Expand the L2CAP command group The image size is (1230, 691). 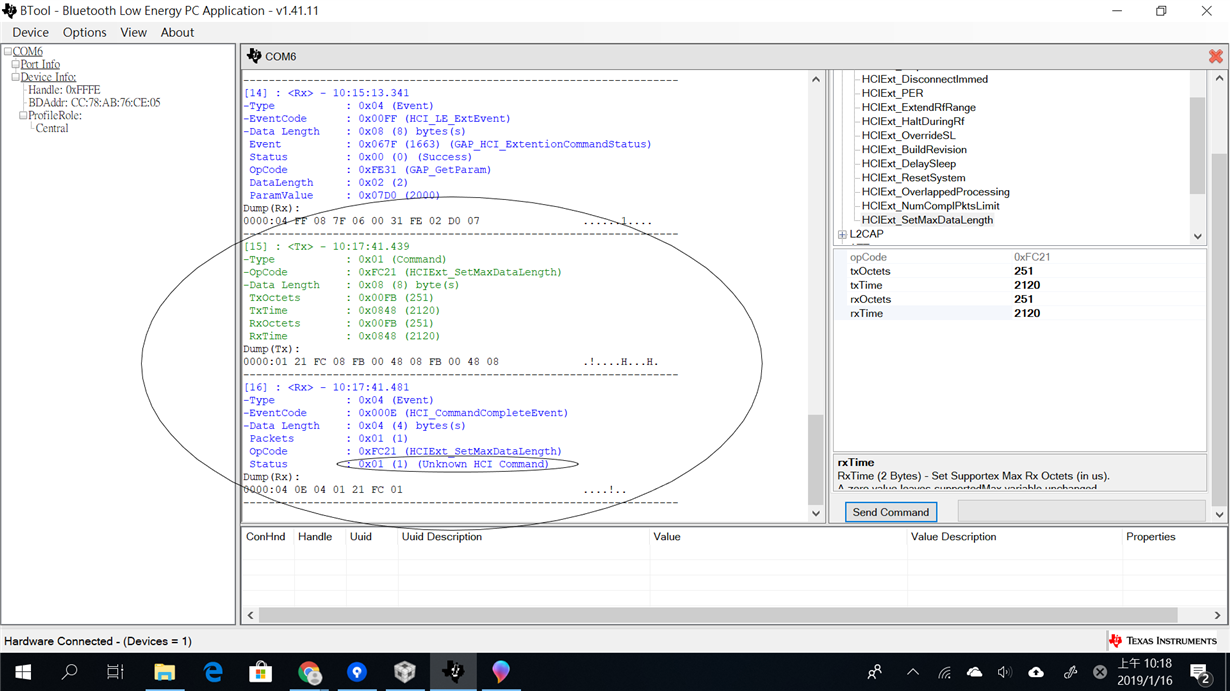click(x=842, y=235)
